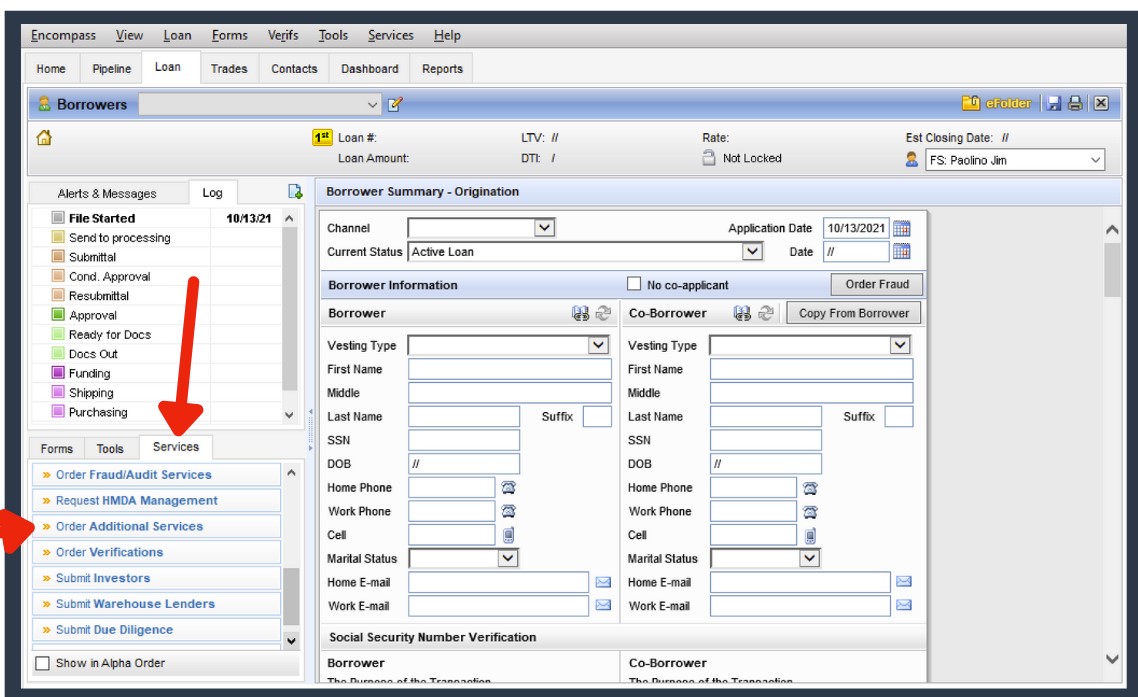The image size is (1138, 697).
Task: Open the Alerts & Messages tab
Action: 107,193
